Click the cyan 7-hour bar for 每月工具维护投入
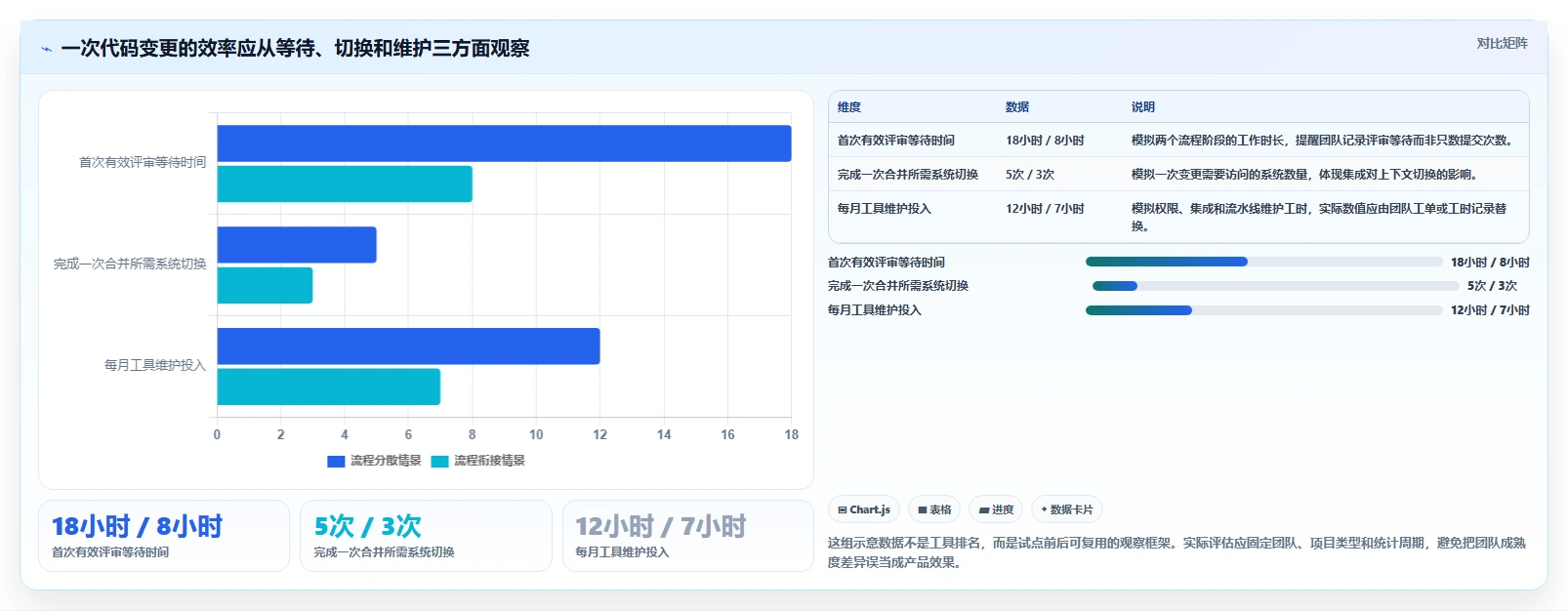This screenshot has height=611, width=1568. click(x=329, y=387)
